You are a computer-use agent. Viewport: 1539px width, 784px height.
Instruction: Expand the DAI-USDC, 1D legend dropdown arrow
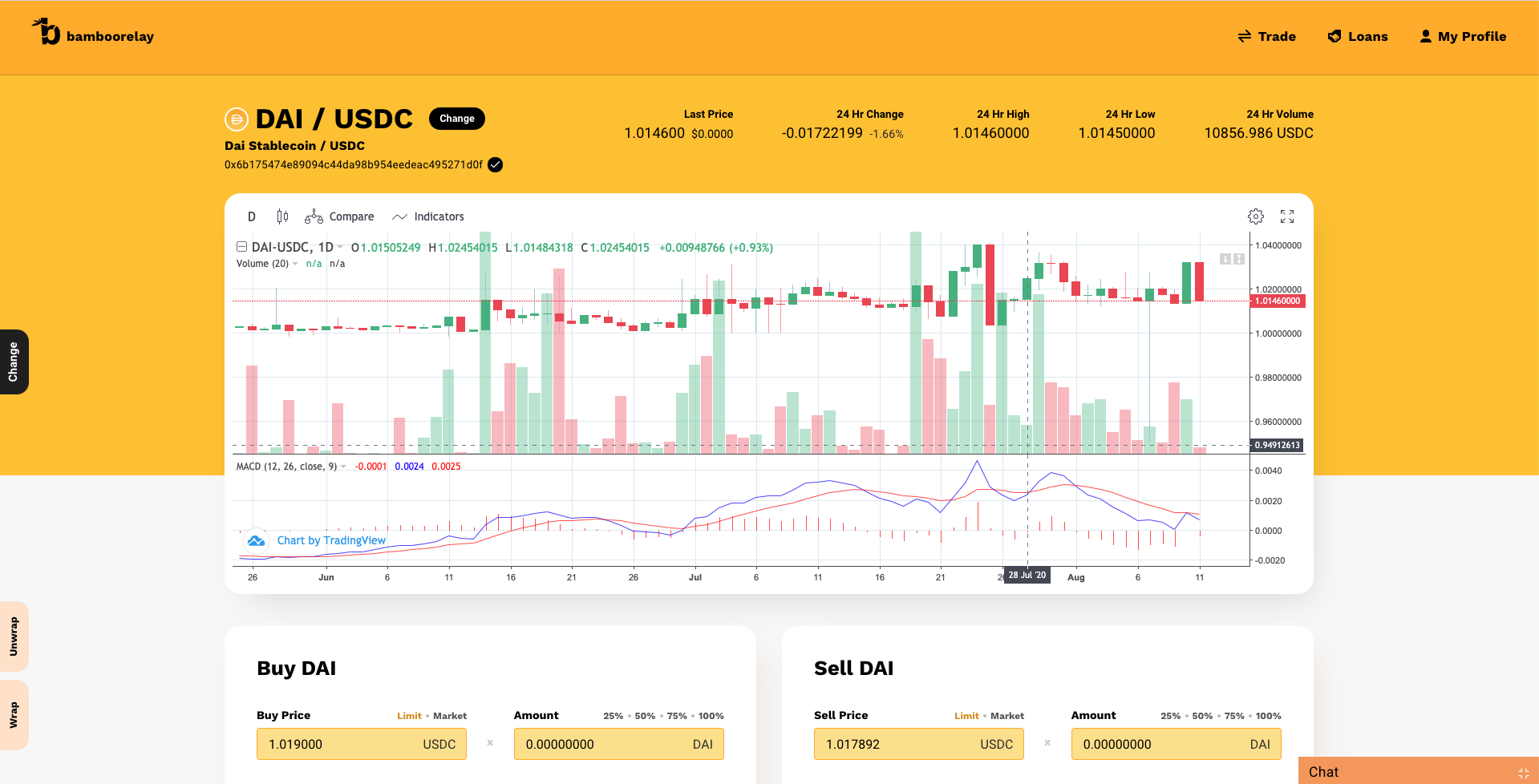[x=341, y=248]
